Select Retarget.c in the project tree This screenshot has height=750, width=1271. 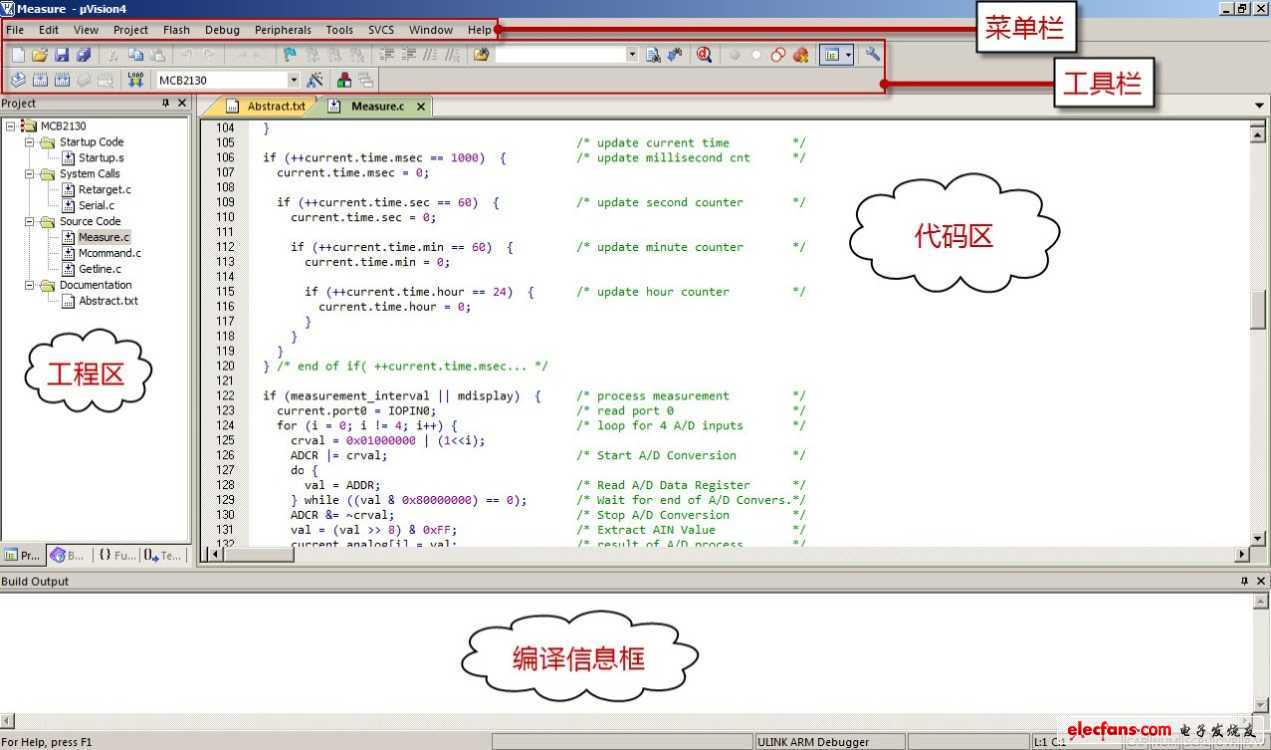tap(105, 190)
